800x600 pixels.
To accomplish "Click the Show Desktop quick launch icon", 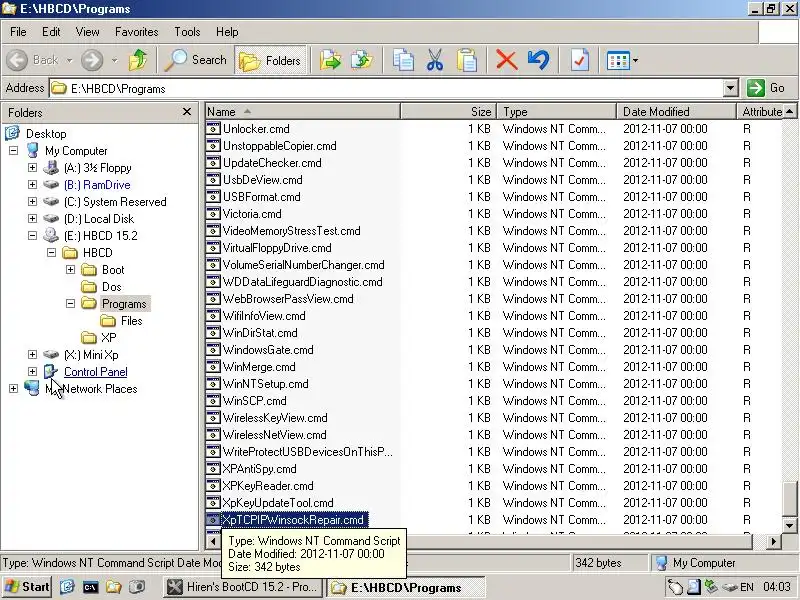I will 67,587.
